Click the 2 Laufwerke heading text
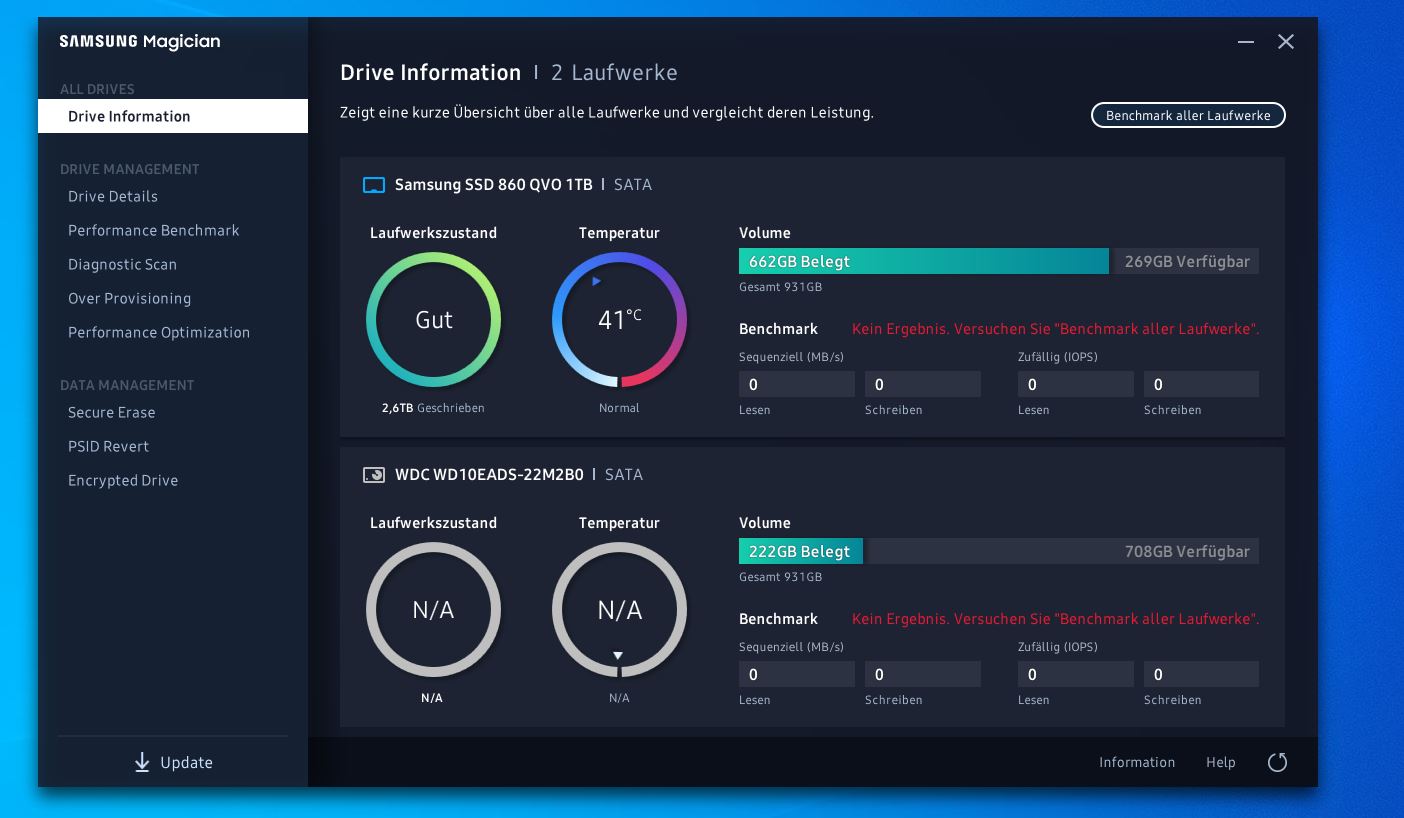The width and height of the screenshot is (1404, 818). click(x=614, y=73)
